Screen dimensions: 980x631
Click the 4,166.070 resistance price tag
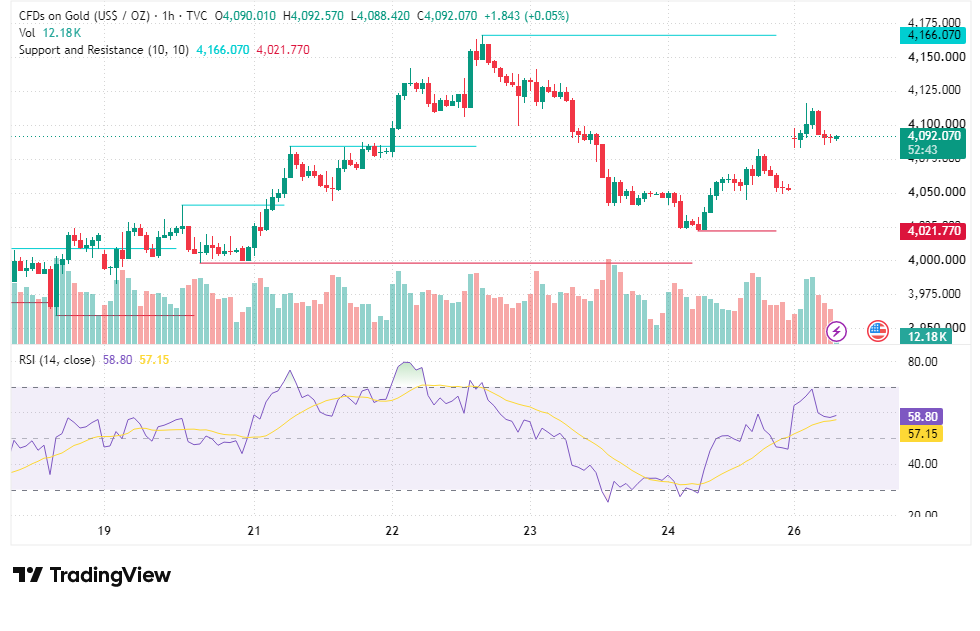click(x=932, y=35)
